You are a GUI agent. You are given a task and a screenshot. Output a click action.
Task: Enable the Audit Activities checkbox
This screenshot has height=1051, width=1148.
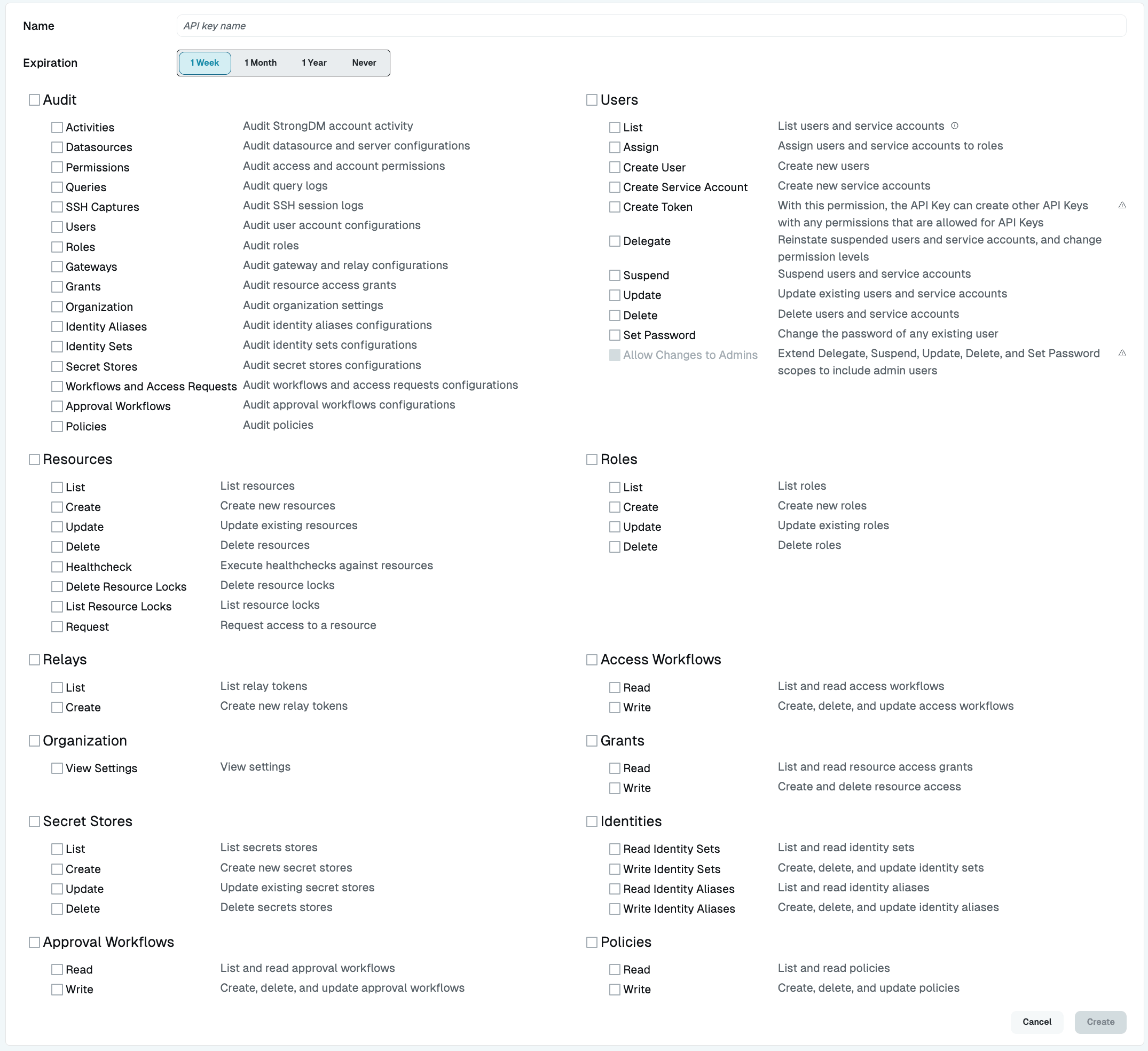pos(57,127)
